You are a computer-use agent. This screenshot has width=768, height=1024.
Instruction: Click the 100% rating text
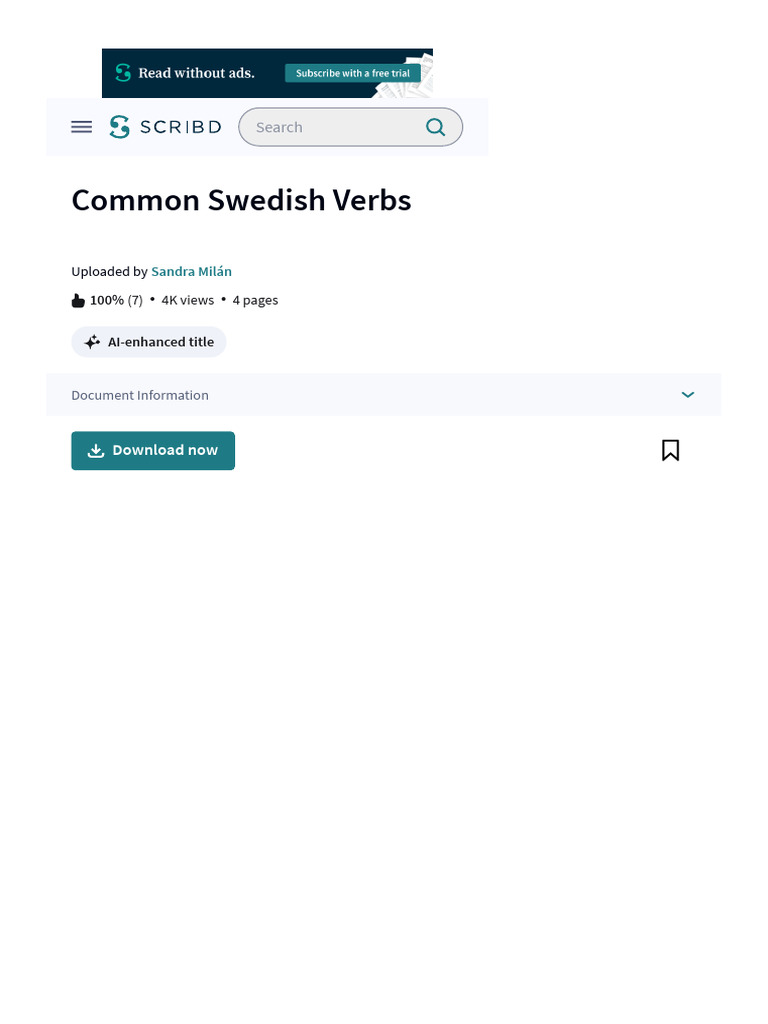pos(107,300)
